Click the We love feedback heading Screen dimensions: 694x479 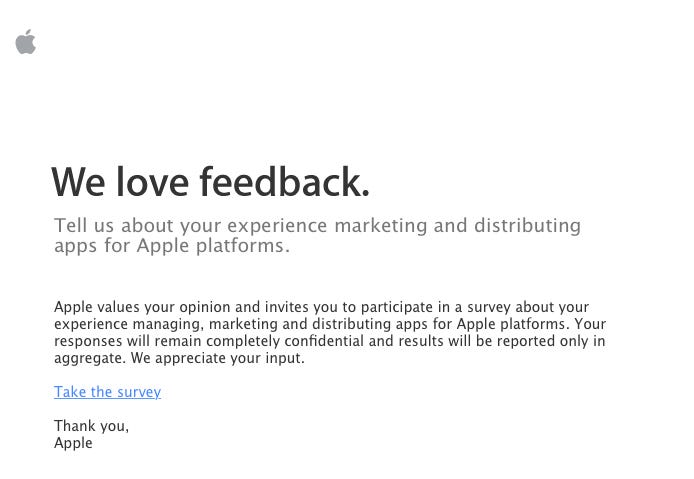click(210, 183)
